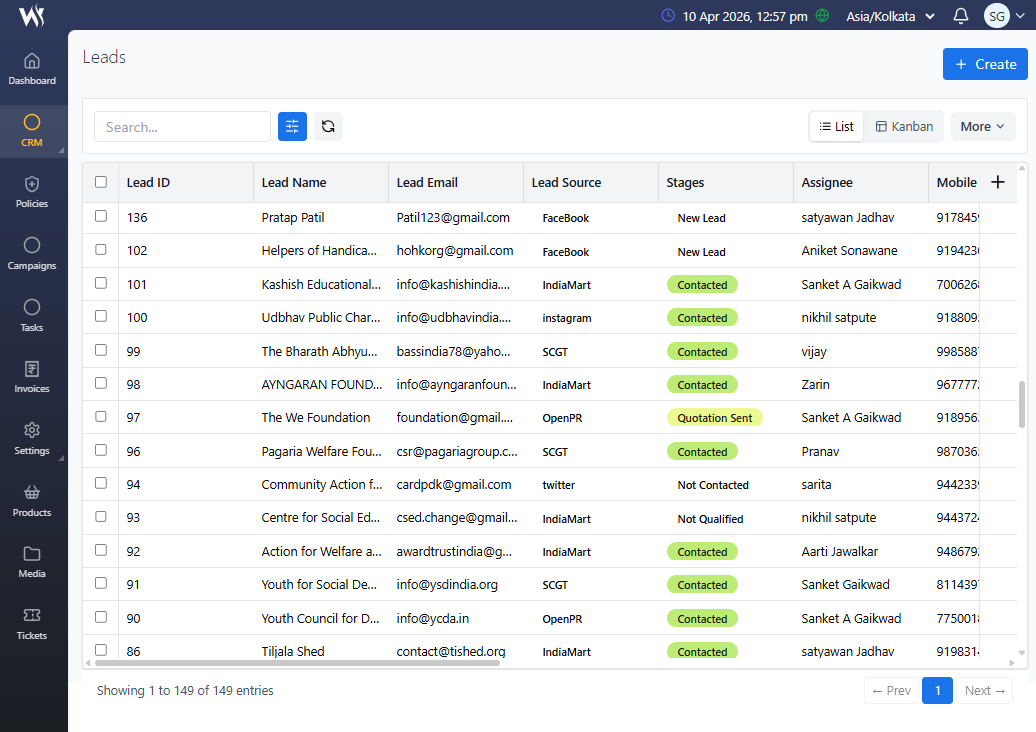Refresh the leads list
Screen dimensions: 1036x732
(x=328, y=126)
